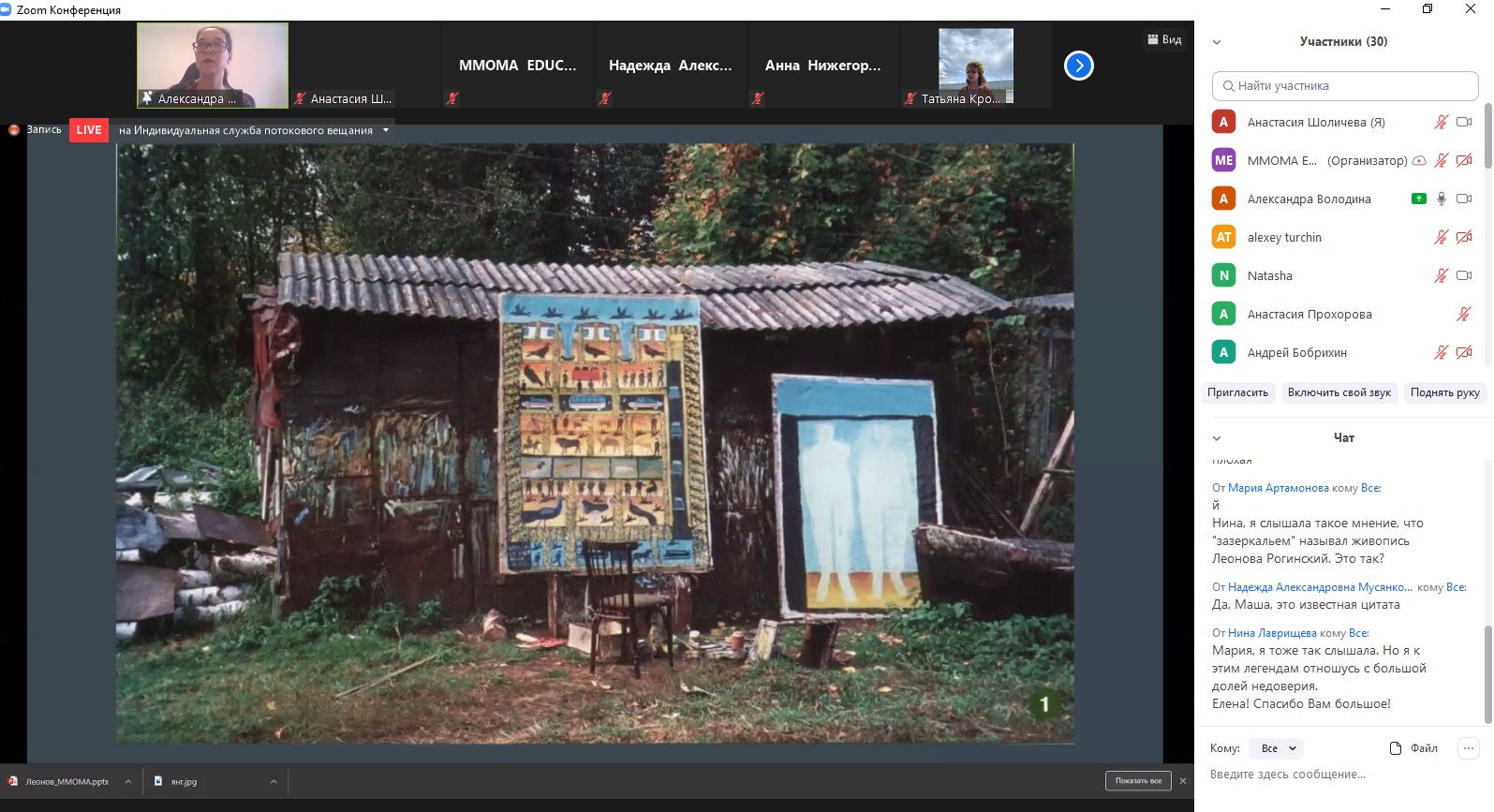Click the three-dots more options in chat
This screenshot has width=1494, height=812.
[x=1469, y=747]
